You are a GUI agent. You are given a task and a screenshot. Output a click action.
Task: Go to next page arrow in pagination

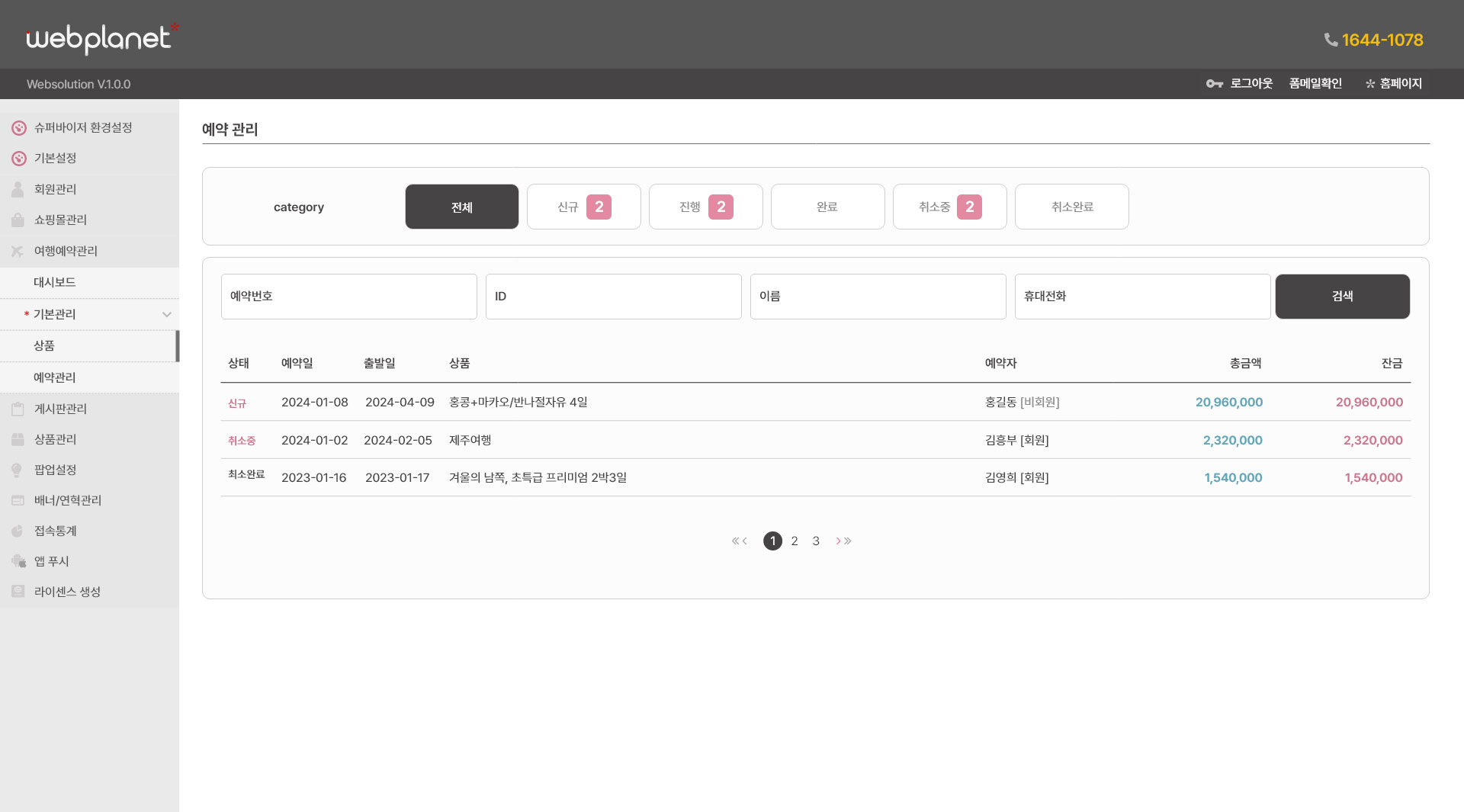coord(838,541)
